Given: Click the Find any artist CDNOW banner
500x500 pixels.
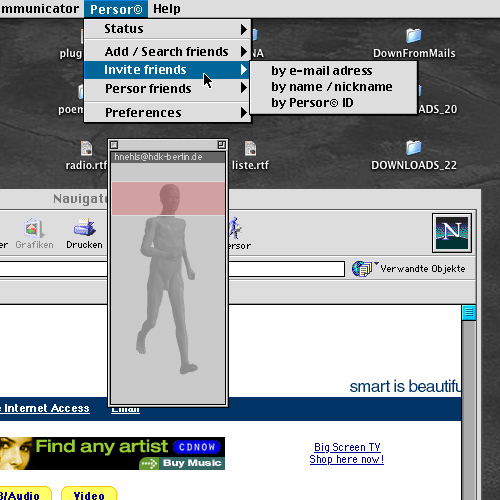Looking at the screenshot, I should pos(112,453).
